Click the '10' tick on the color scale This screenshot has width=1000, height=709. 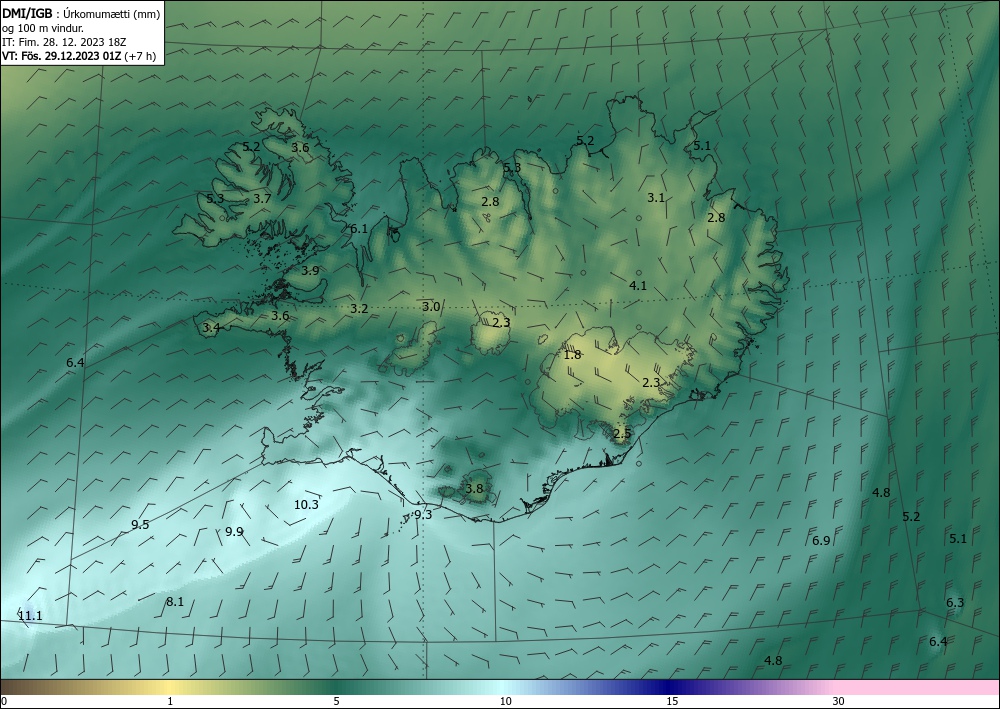point(505,701)
